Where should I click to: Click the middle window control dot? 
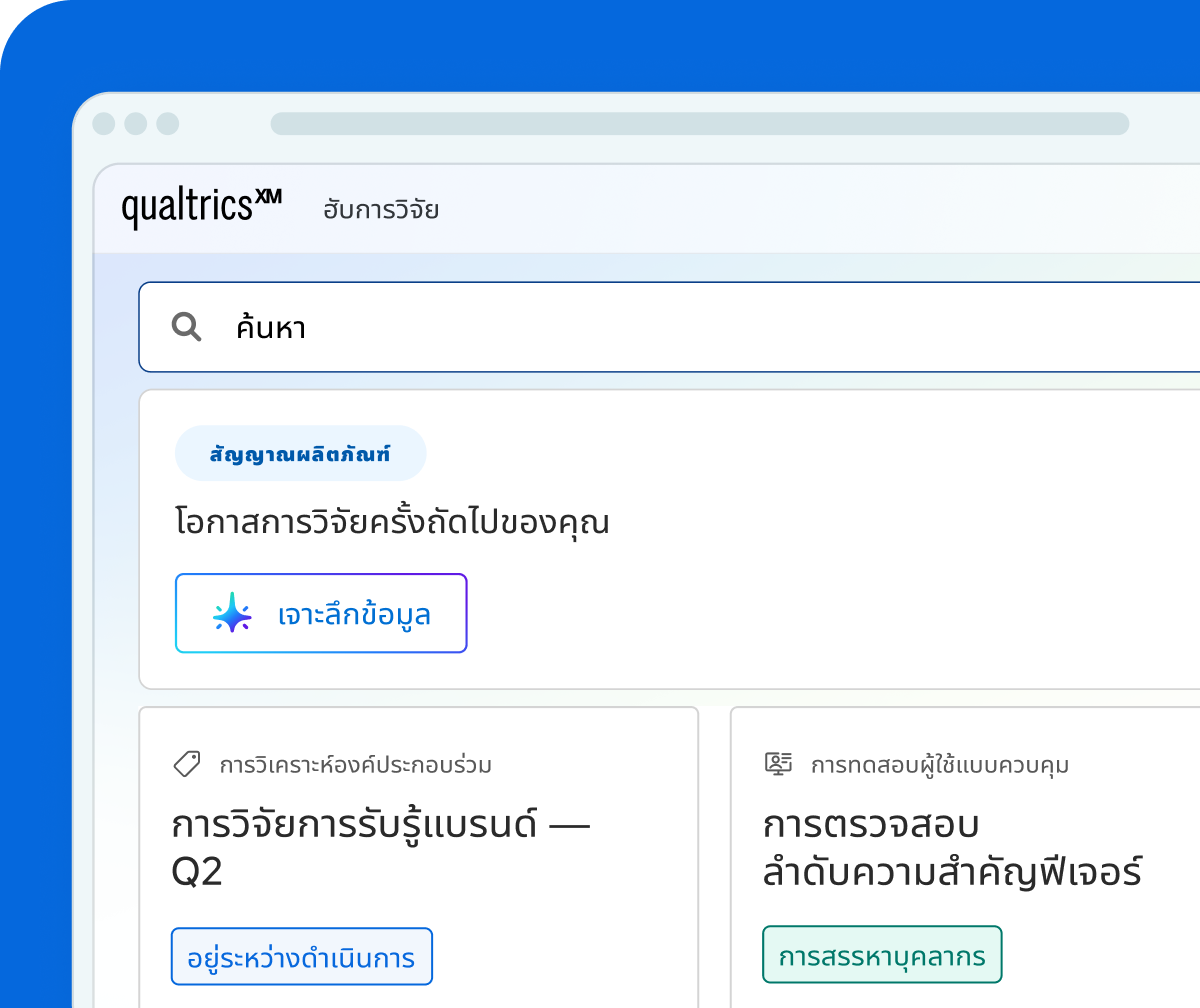tap(136, 124)
